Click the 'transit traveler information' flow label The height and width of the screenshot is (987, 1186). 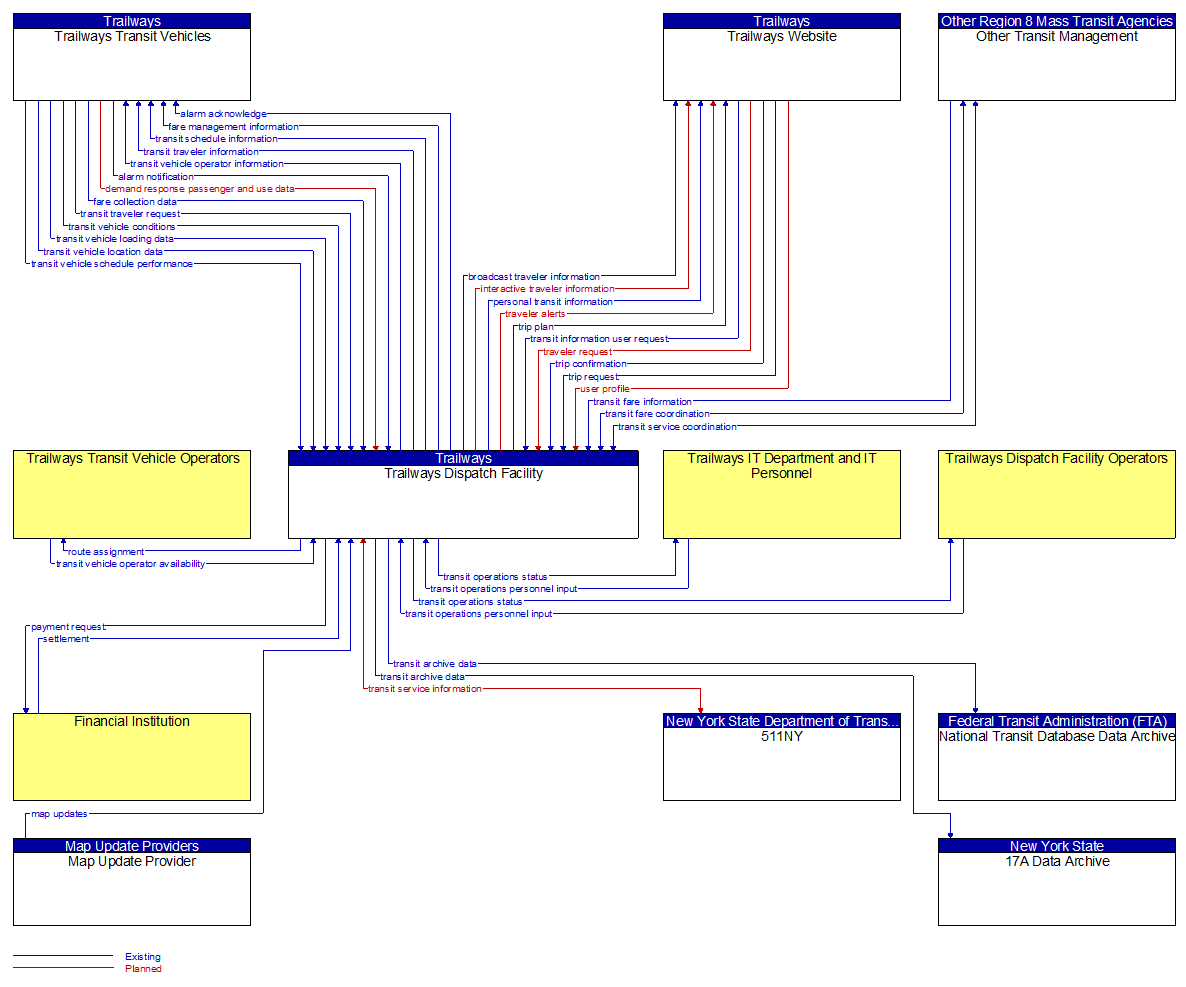200,152
